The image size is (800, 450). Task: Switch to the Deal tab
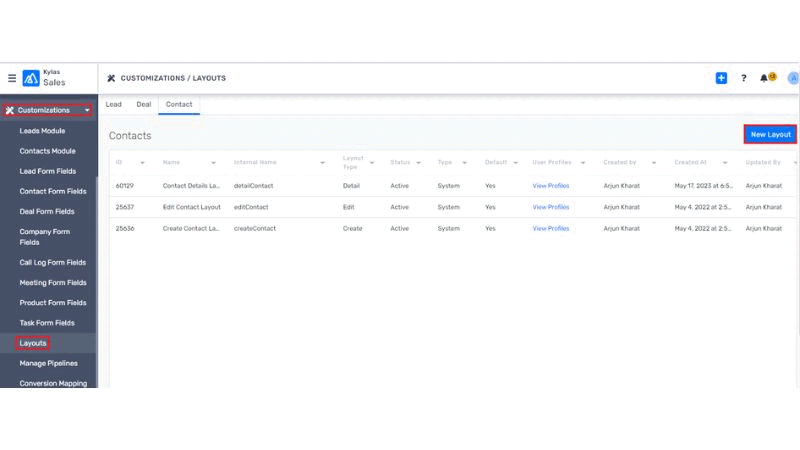coord(143,104)
